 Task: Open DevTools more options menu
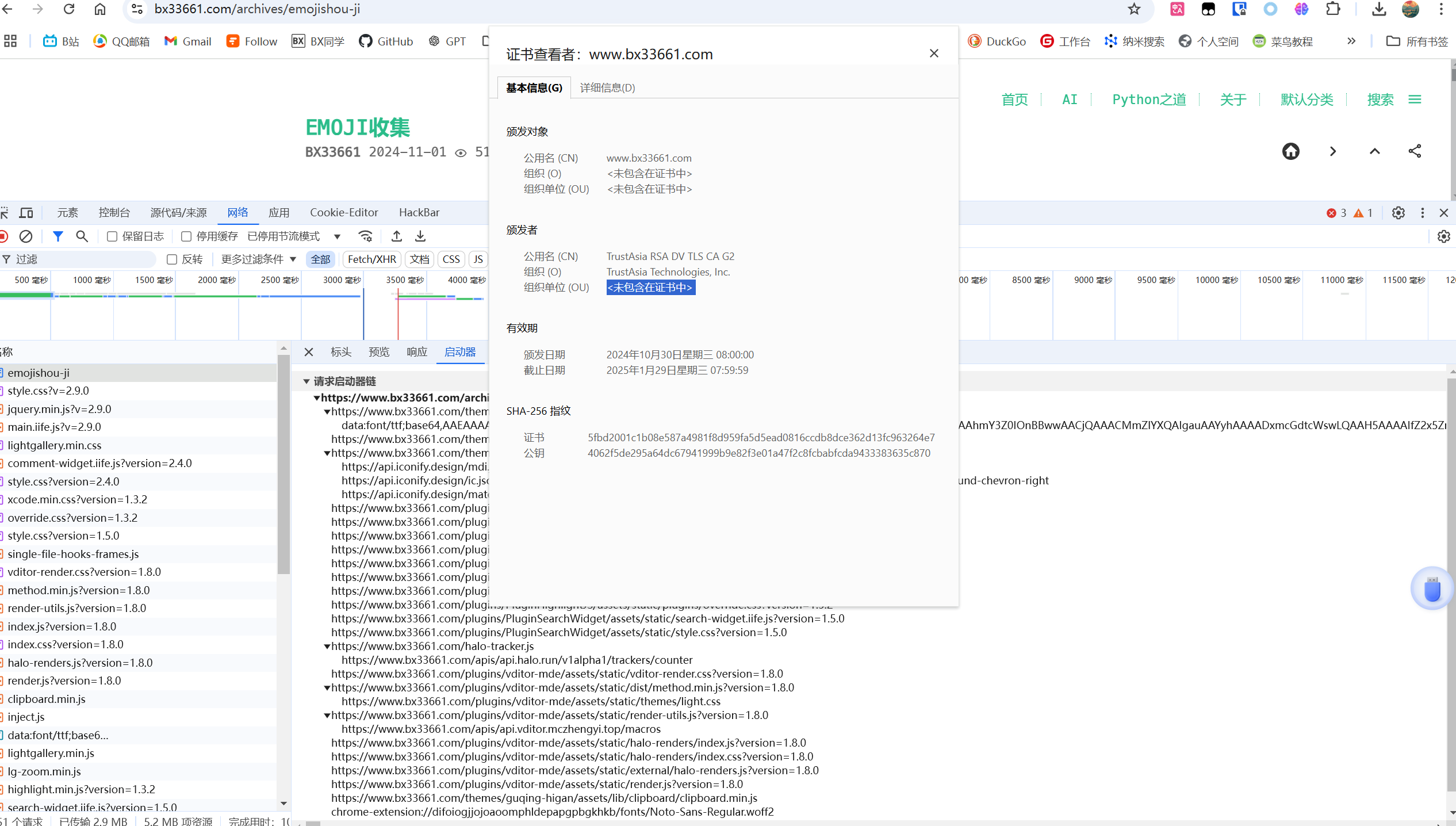point(1423,213)
